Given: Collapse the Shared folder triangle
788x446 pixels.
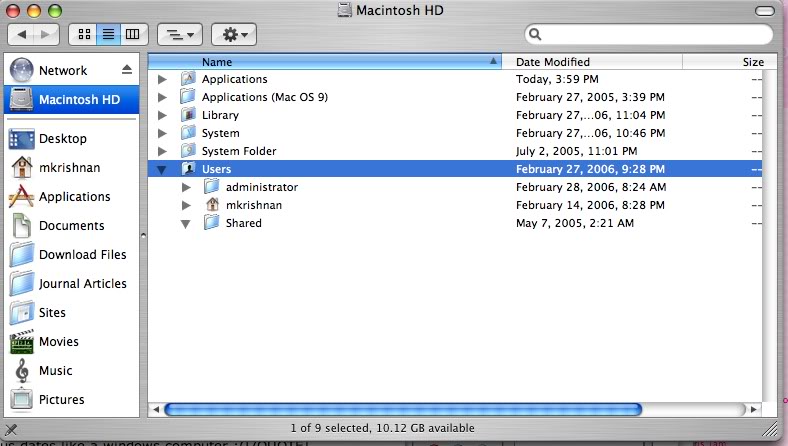Looking at the screenshot, I should coord(186,224).
